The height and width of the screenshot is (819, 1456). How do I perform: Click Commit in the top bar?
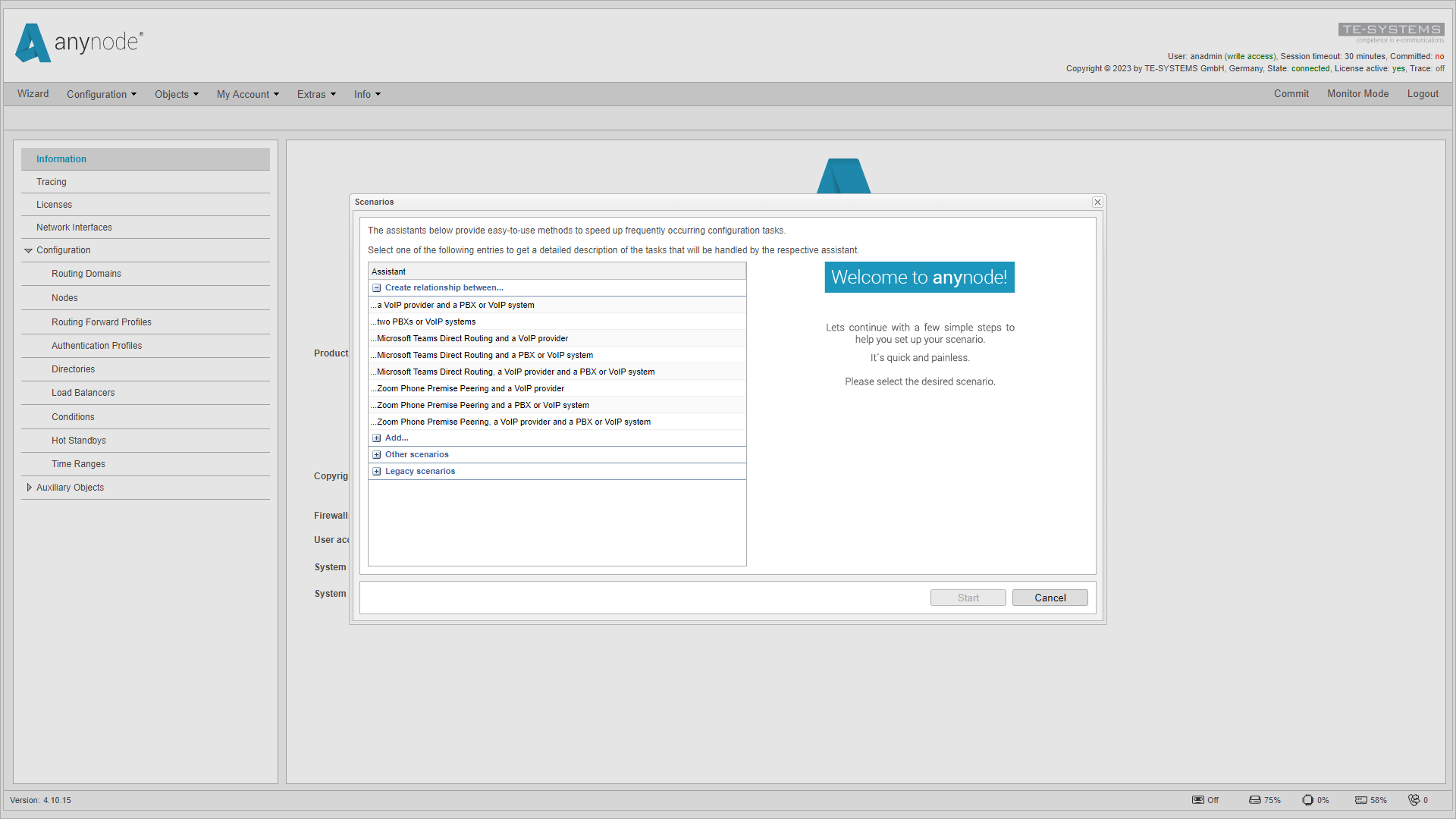click(1291, 93)
